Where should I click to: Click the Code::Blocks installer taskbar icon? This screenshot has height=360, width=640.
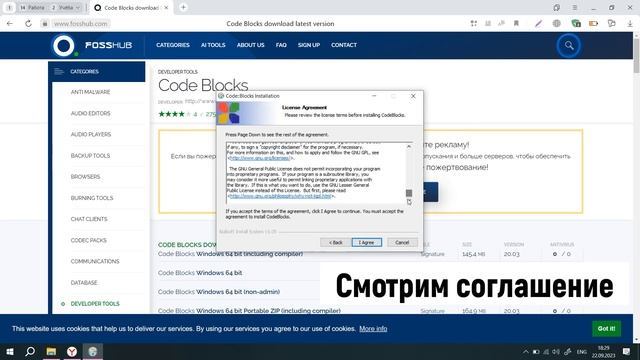[x=93, y=351]
